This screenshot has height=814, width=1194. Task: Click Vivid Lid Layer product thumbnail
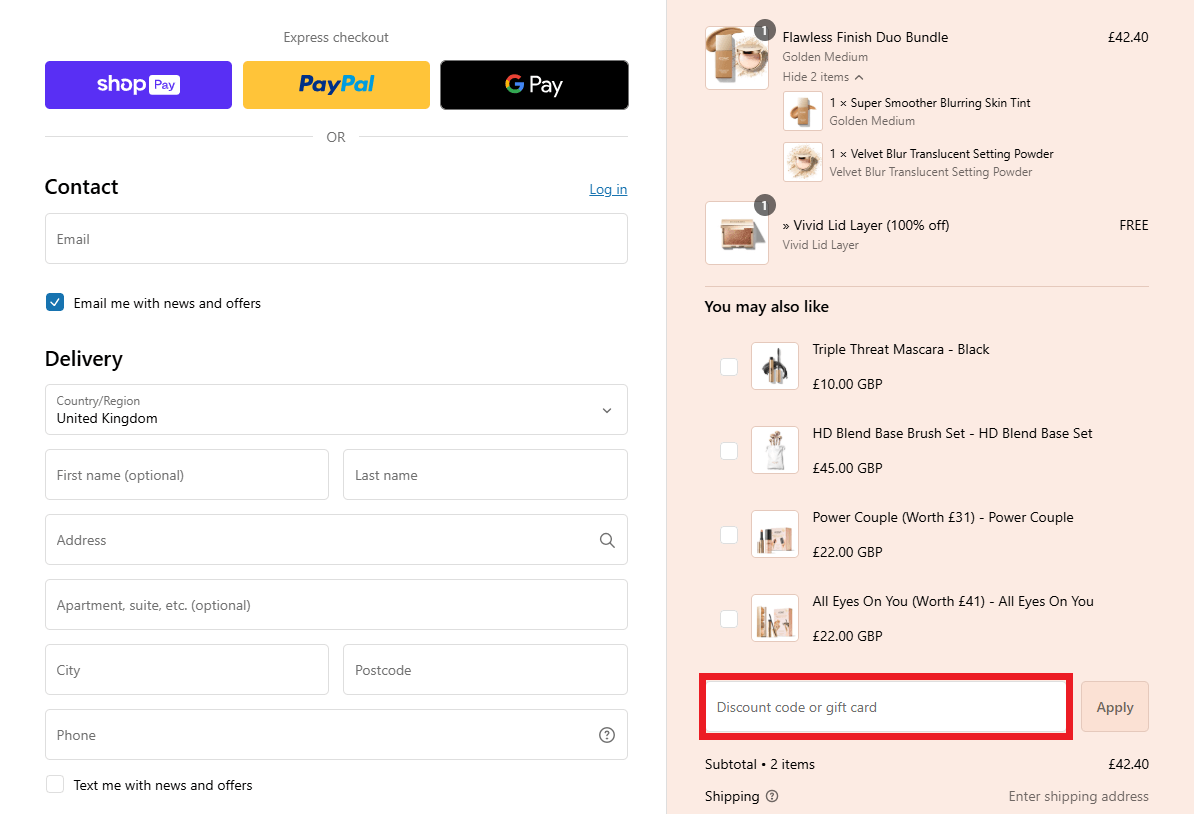click(736, 233)
